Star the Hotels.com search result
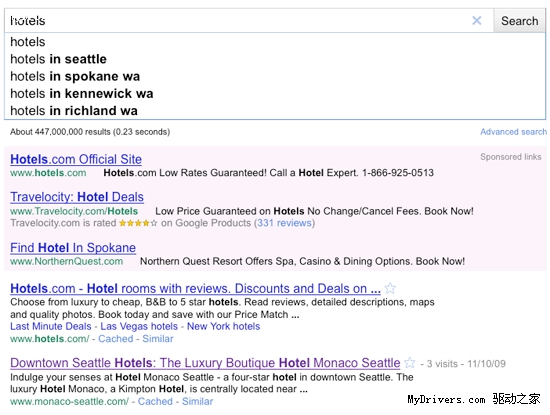The width and height of the screenshot is (550, 415). click(390, 288)
